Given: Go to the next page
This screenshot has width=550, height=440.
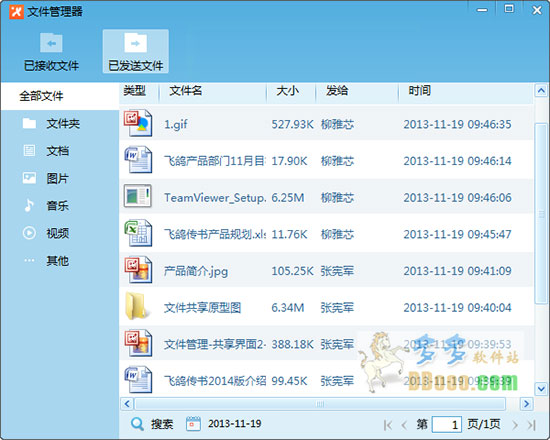Looking at the screenshot, I should pos(515,425).
